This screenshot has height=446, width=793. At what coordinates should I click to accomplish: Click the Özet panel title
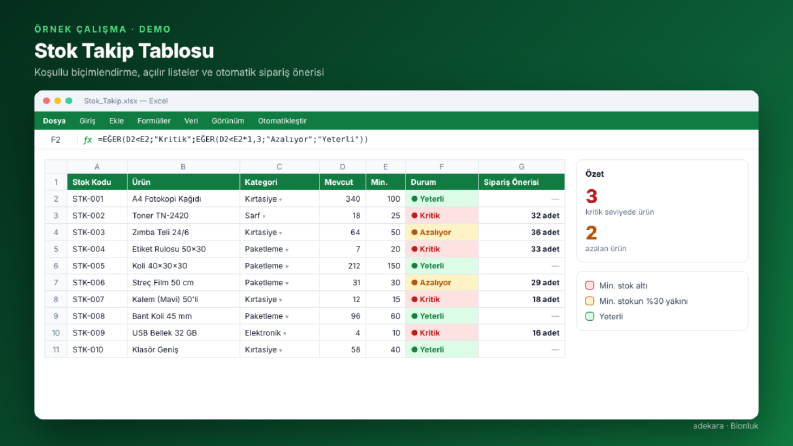(595, 174)
